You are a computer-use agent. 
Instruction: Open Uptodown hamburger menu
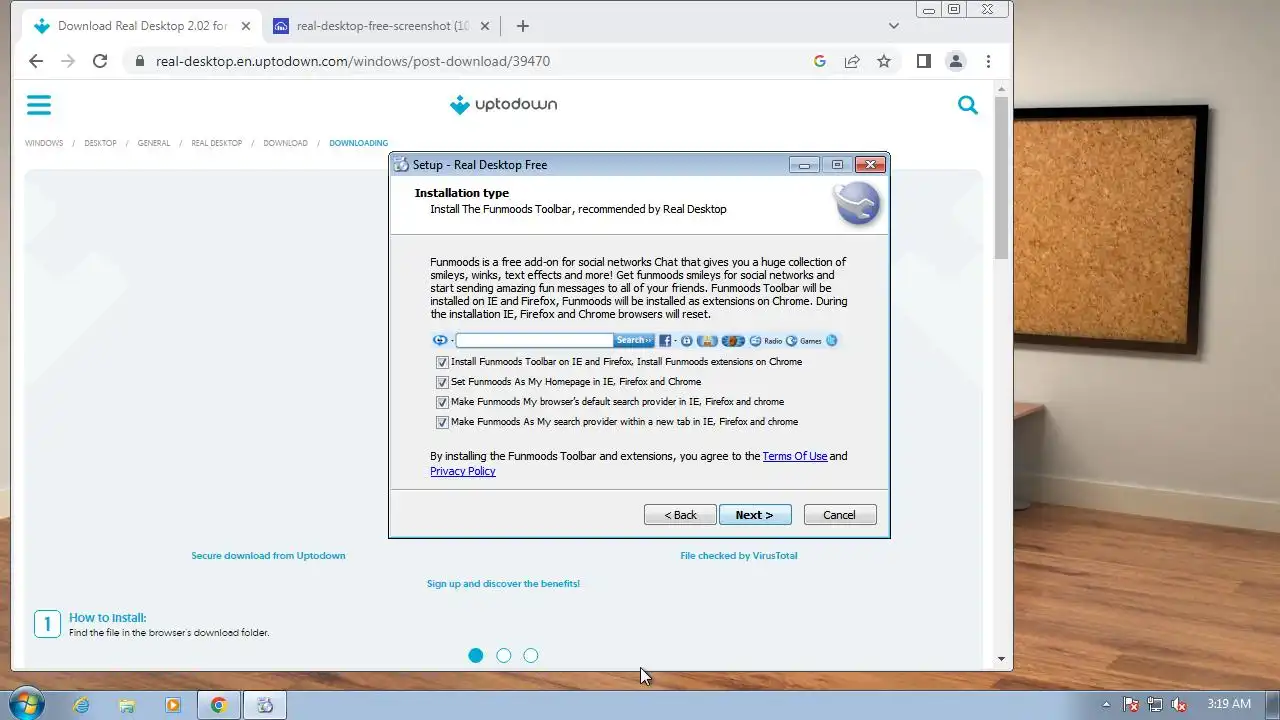pyautogui.click(x=39, y=105)
